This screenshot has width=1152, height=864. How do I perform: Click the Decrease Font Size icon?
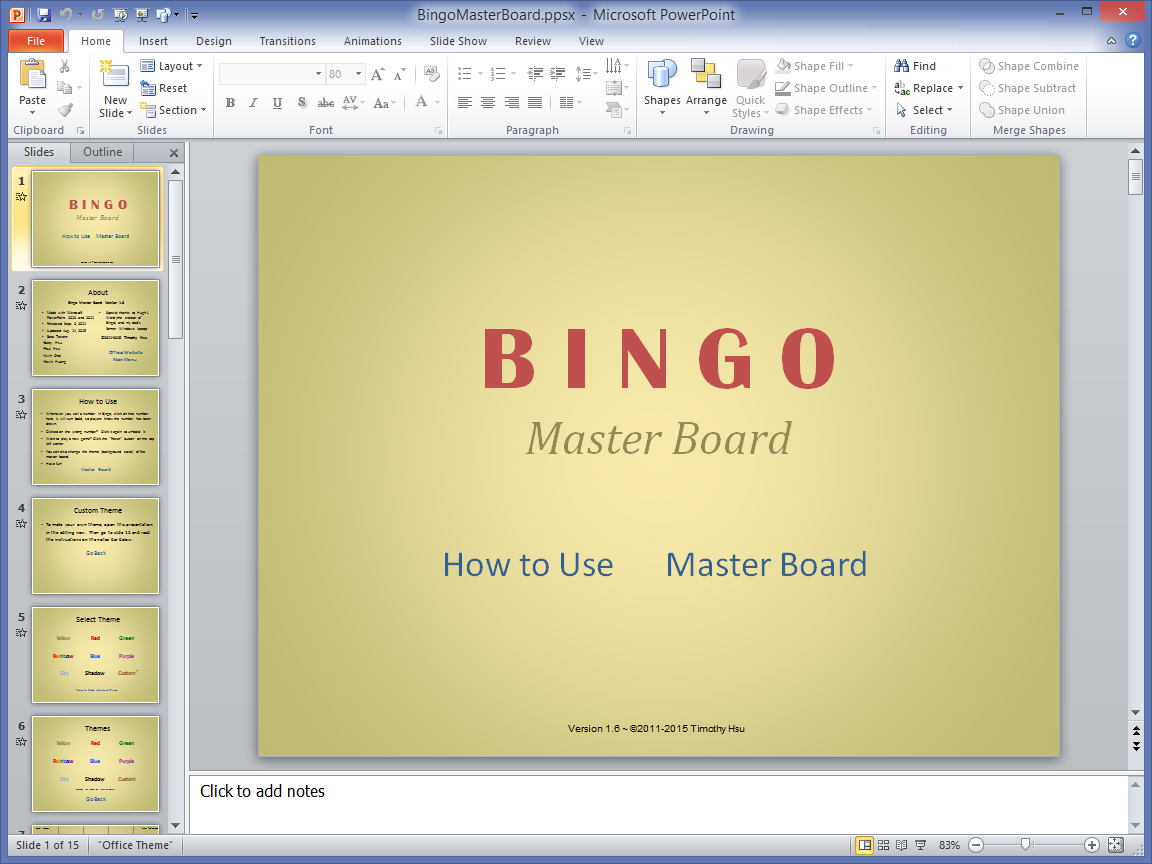pyautogui.click(x=399, y=74)
